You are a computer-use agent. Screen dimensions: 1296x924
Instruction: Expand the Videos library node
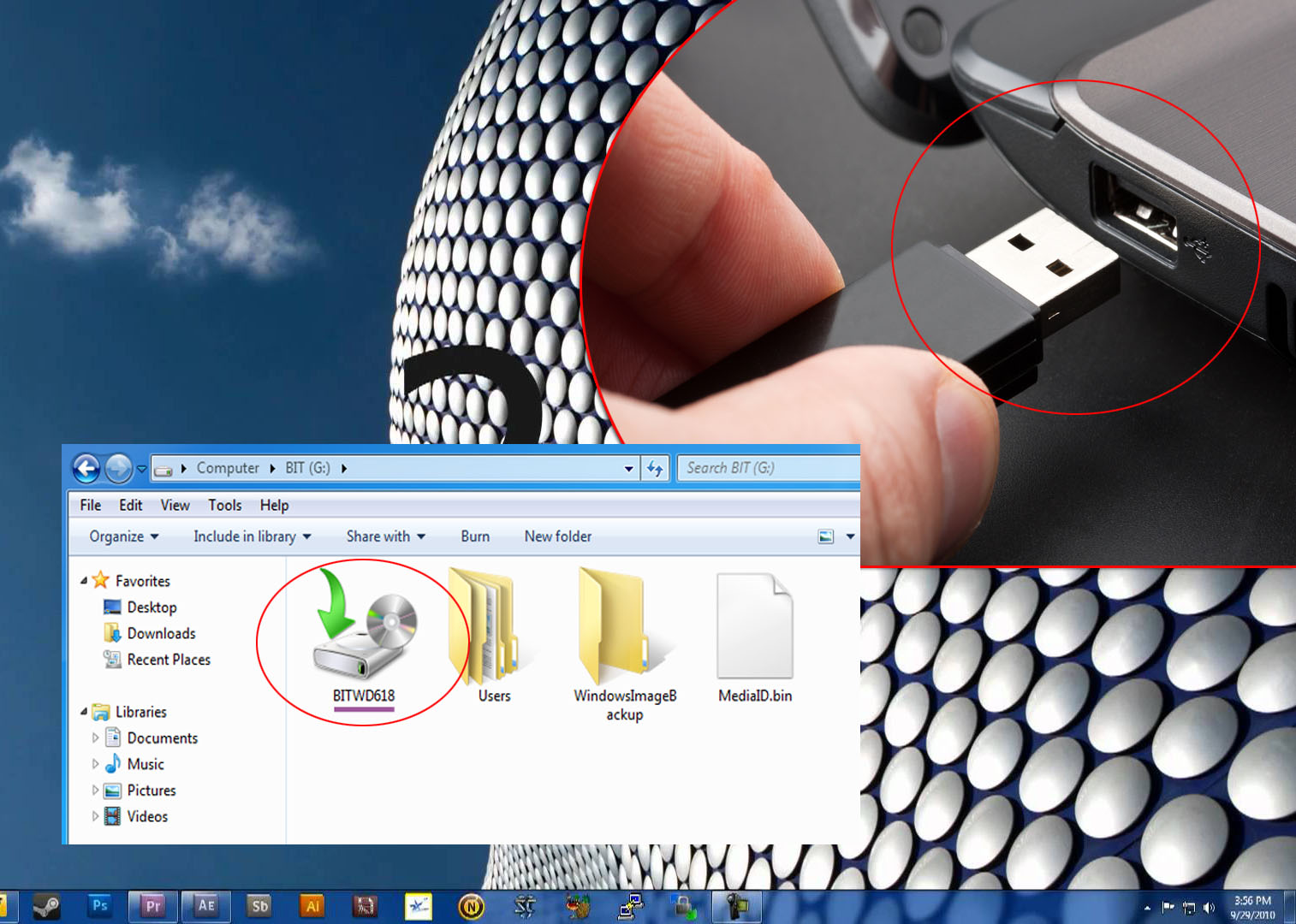point(95,816)
